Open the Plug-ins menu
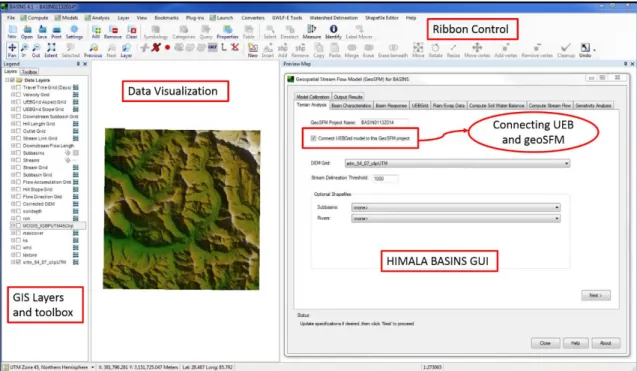The height and width of the screenshot is (371, 637). 195,18
